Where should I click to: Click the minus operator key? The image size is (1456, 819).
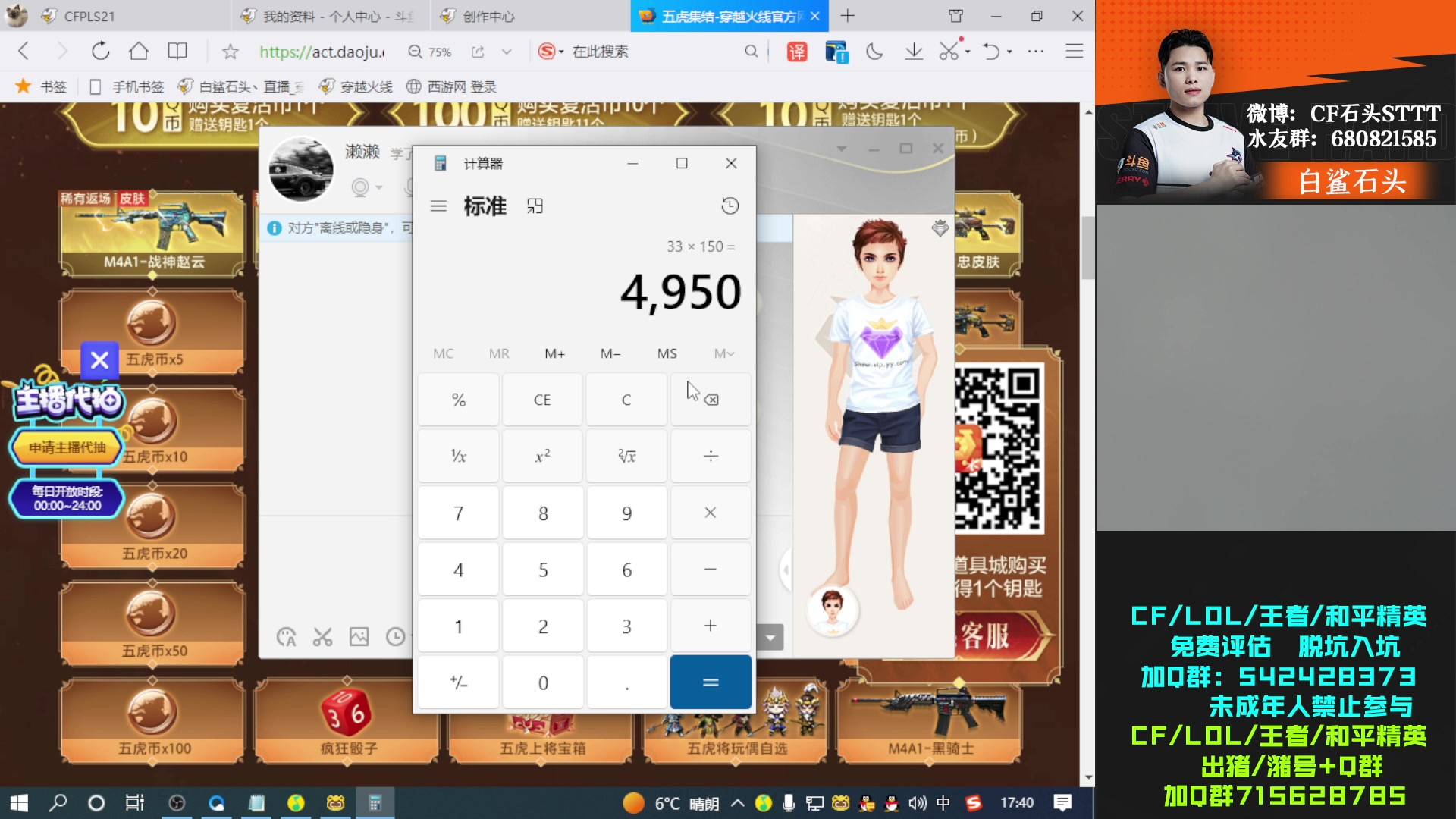(711, 570)
